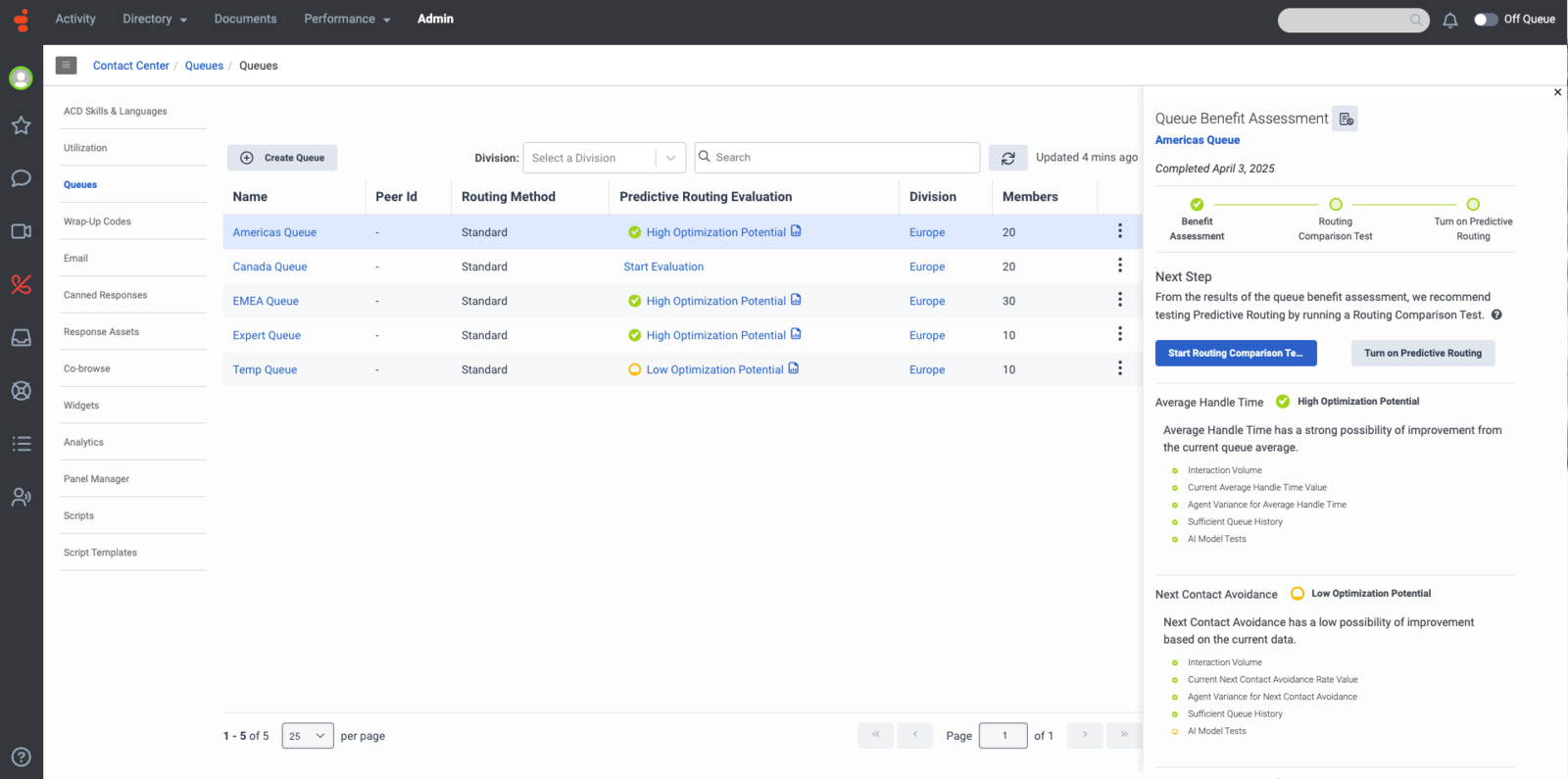Viewport: 1568px width, 779px height.
Task: Open the Select a Division dropdown
Action: [605, 158]
